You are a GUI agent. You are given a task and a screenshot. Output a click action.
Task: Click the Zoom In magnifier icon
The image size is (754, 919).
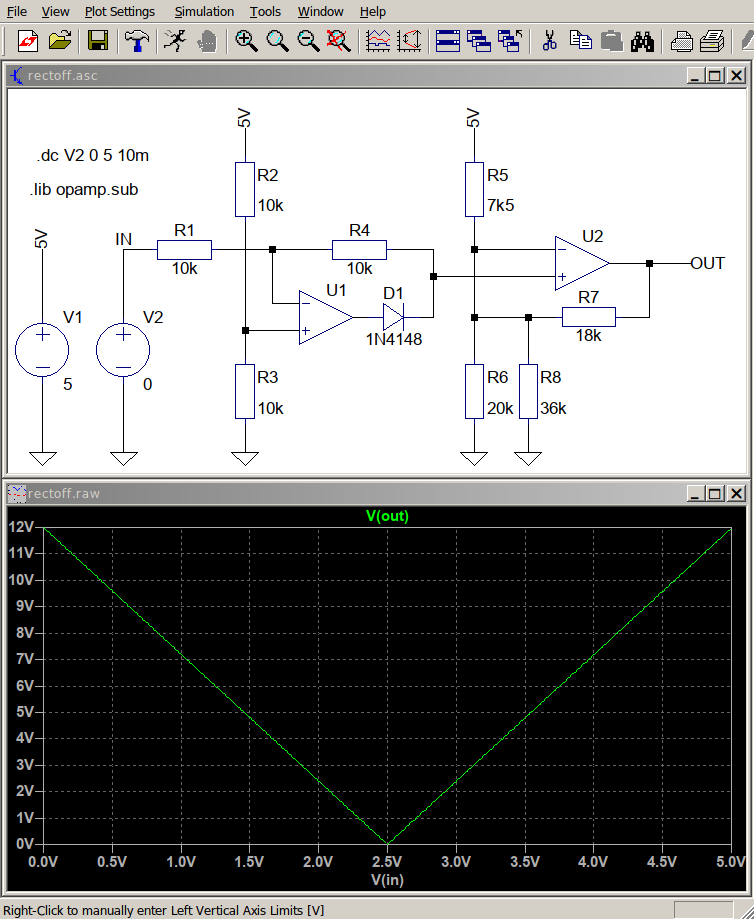coord(246,41)
